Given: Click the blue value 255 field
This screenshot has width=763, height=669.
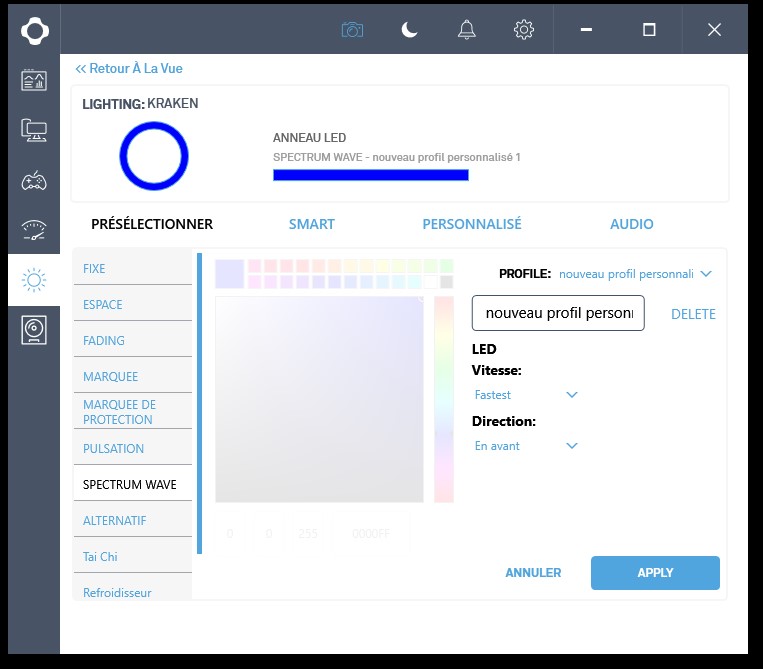Looking at the screenshot, I should pyautogui.click(x=308, y=534).
